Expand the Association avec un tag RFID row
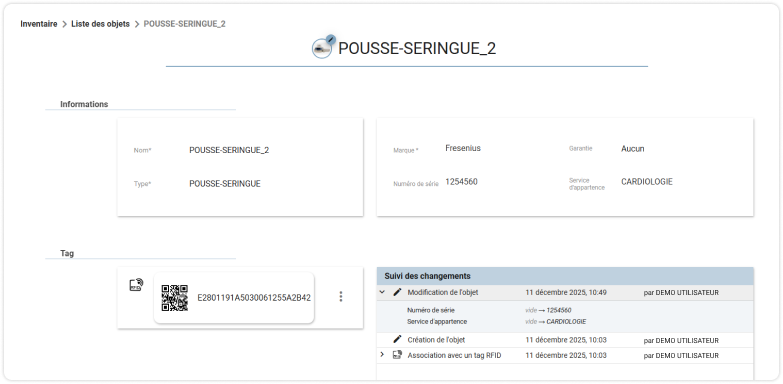The width and height of the screenshot is (783, 384). coord(382,355)
